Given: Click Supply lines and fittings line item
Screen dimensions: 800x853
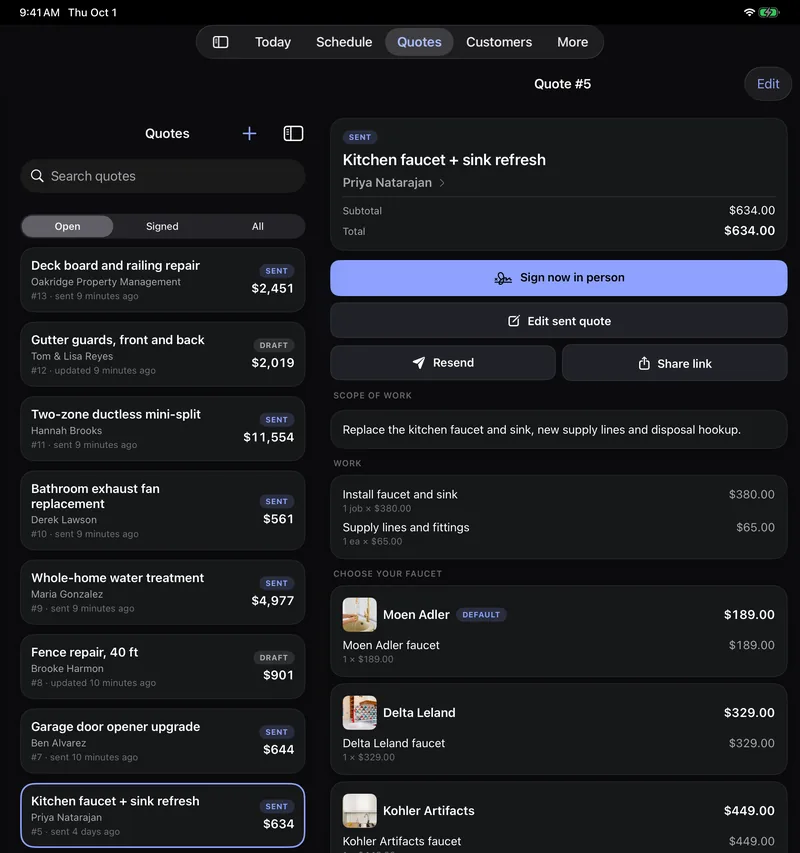Looking at the screenshot, I should [559, 534].
